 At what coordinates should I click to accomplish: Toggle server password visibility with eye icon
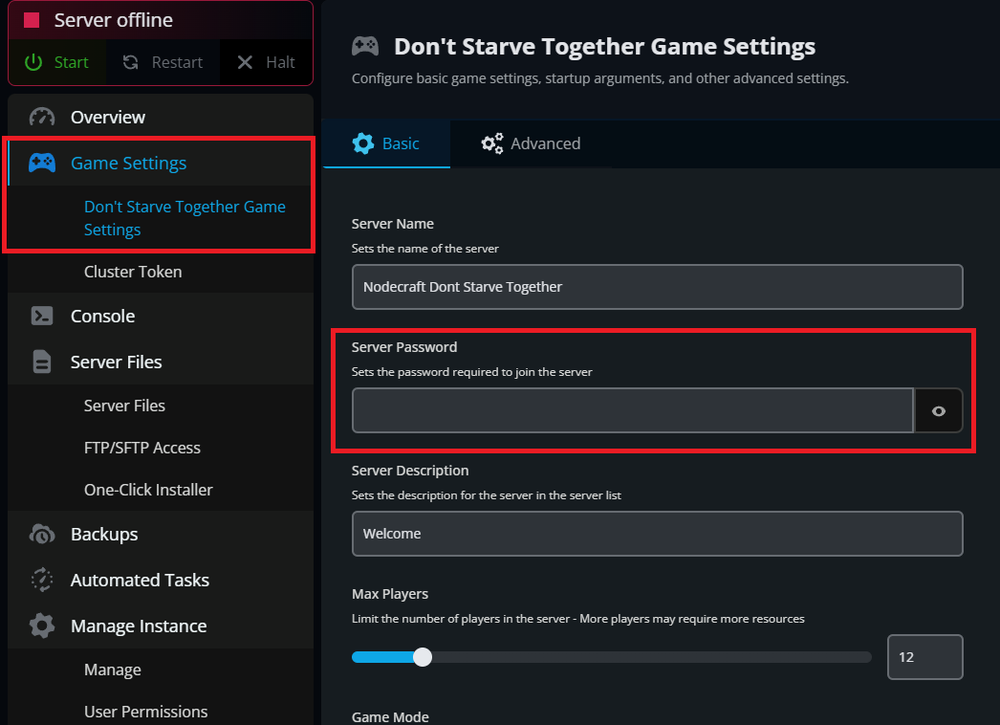coord(938,411)
